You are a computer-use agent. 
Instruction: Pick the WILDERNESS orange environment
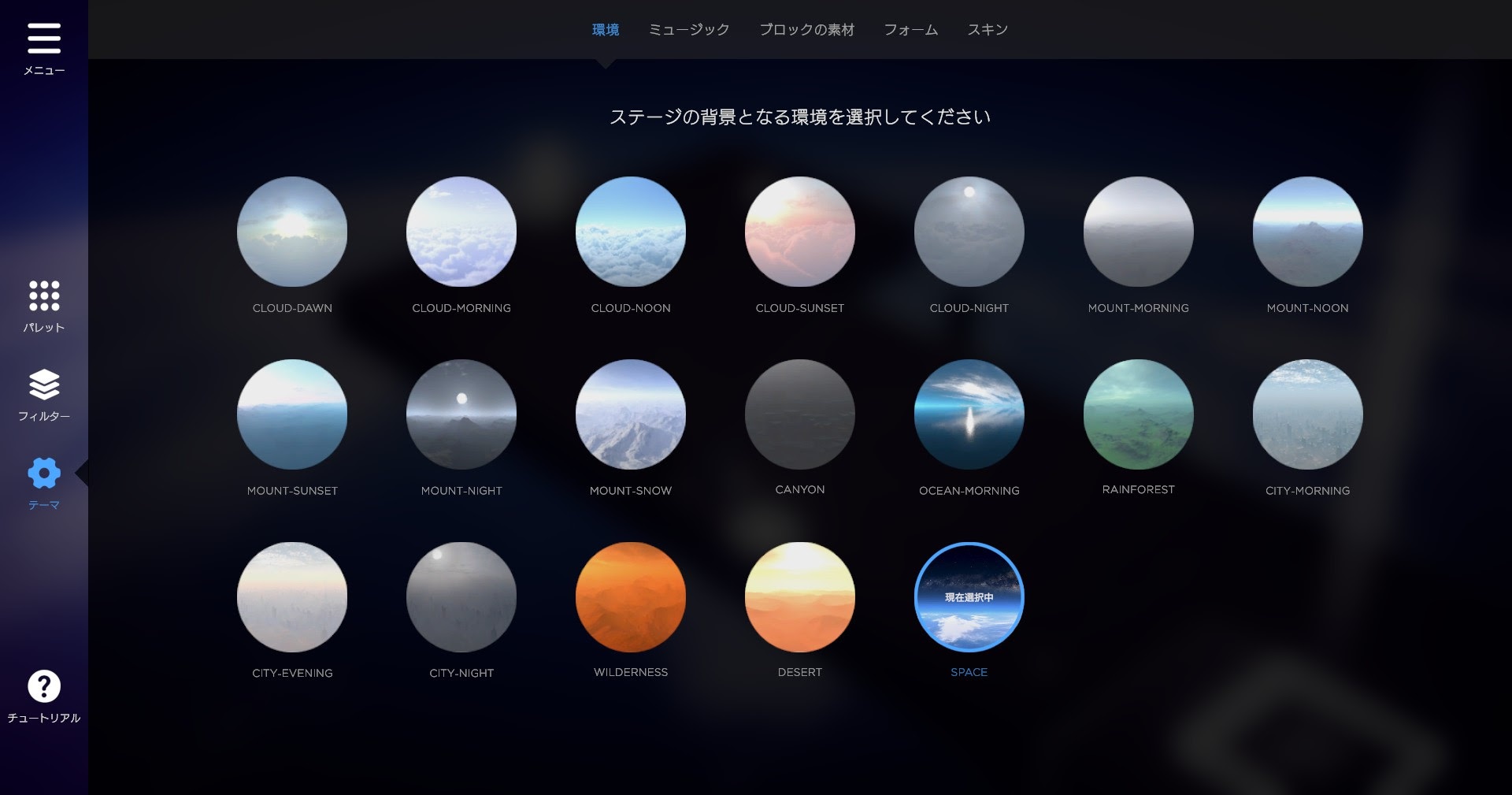(x=631, y=597)
